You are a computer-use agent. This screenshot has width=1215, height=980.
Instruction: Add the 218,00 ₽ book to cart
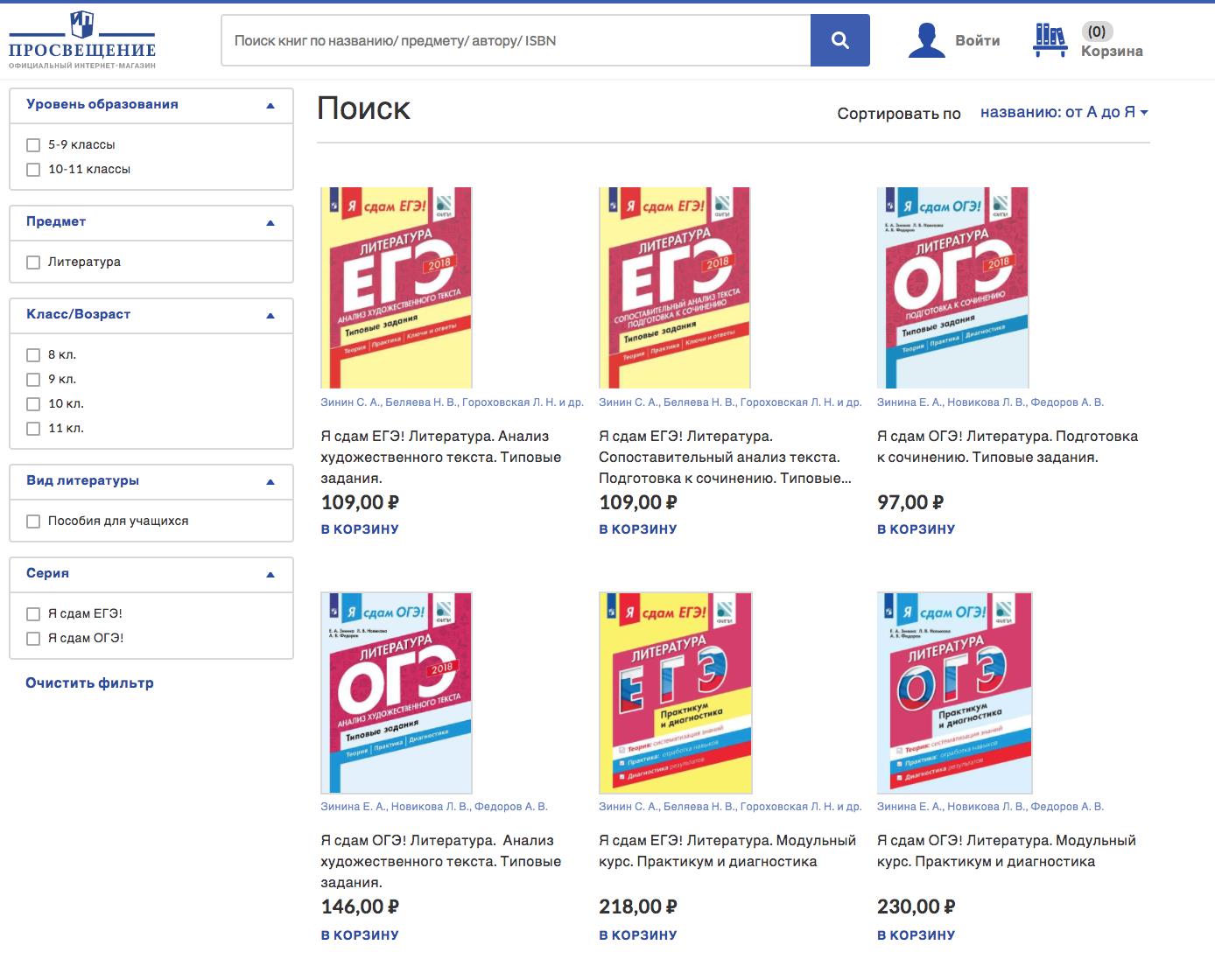pyautogui.click(x=637, y=935)
